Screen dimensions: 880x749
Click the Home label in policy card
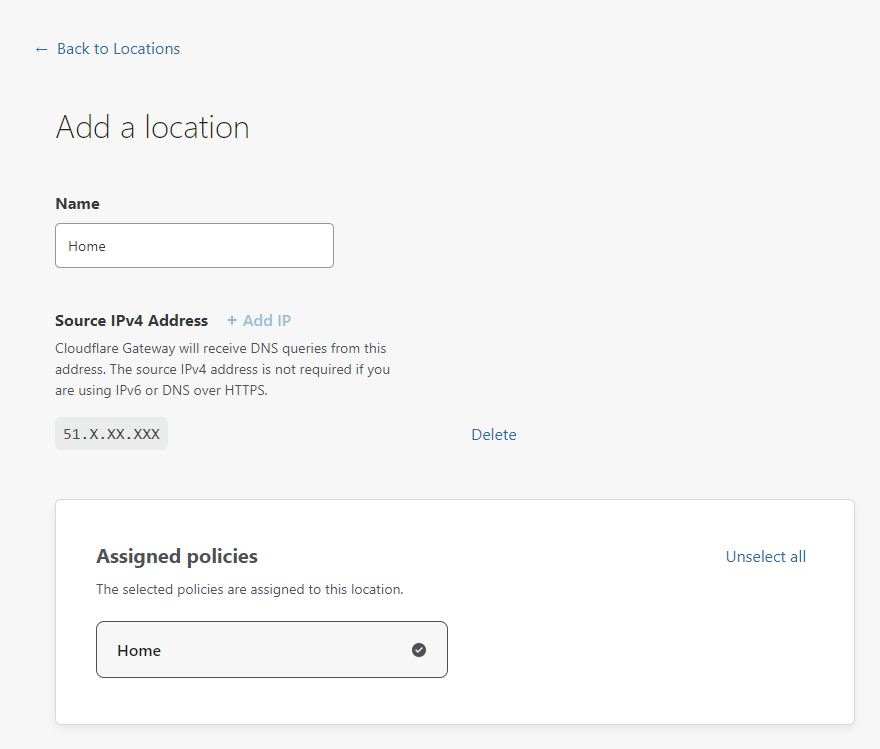coord(139,651)
